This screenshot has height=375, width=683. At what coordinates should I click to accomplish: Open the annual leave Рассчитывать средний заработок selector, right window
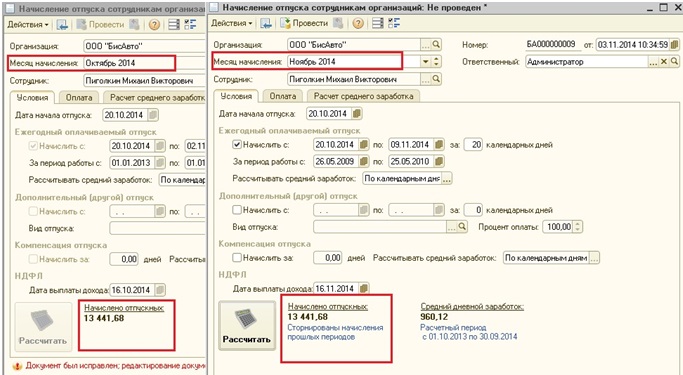(446, 178)
